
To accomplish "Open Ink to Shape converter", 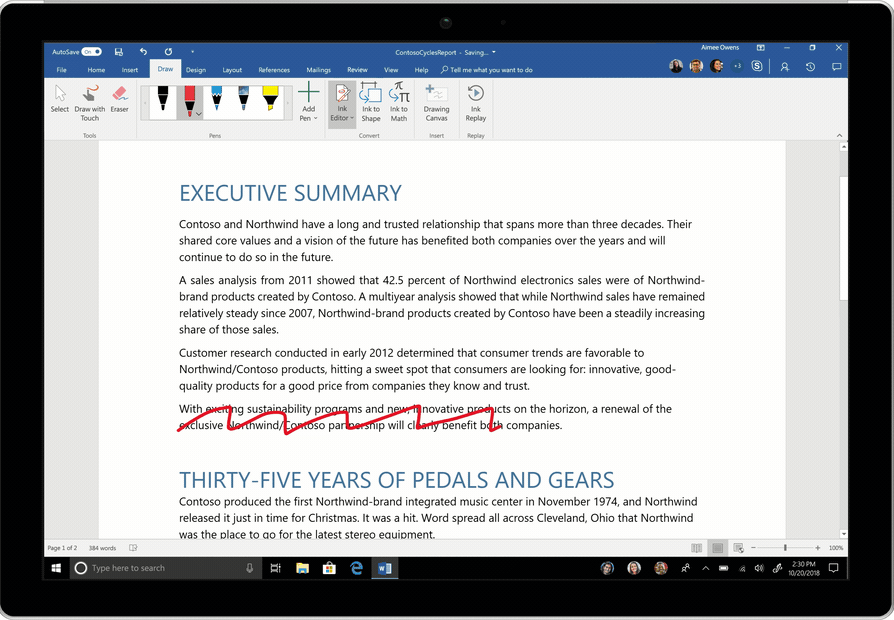I will coord(371,102).
